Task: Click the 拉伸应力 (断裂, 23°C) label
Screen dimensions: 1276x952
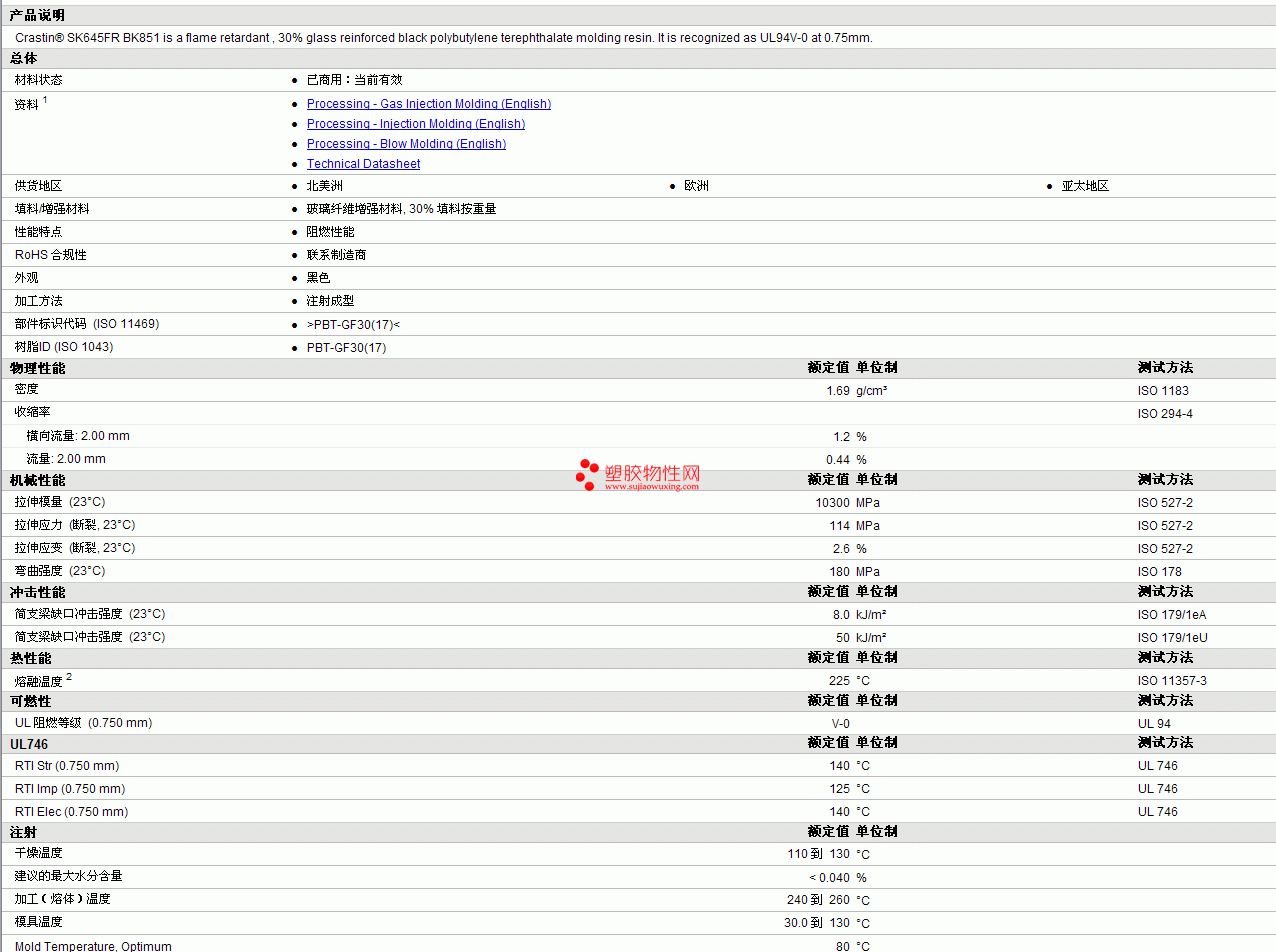Action: 75,525
